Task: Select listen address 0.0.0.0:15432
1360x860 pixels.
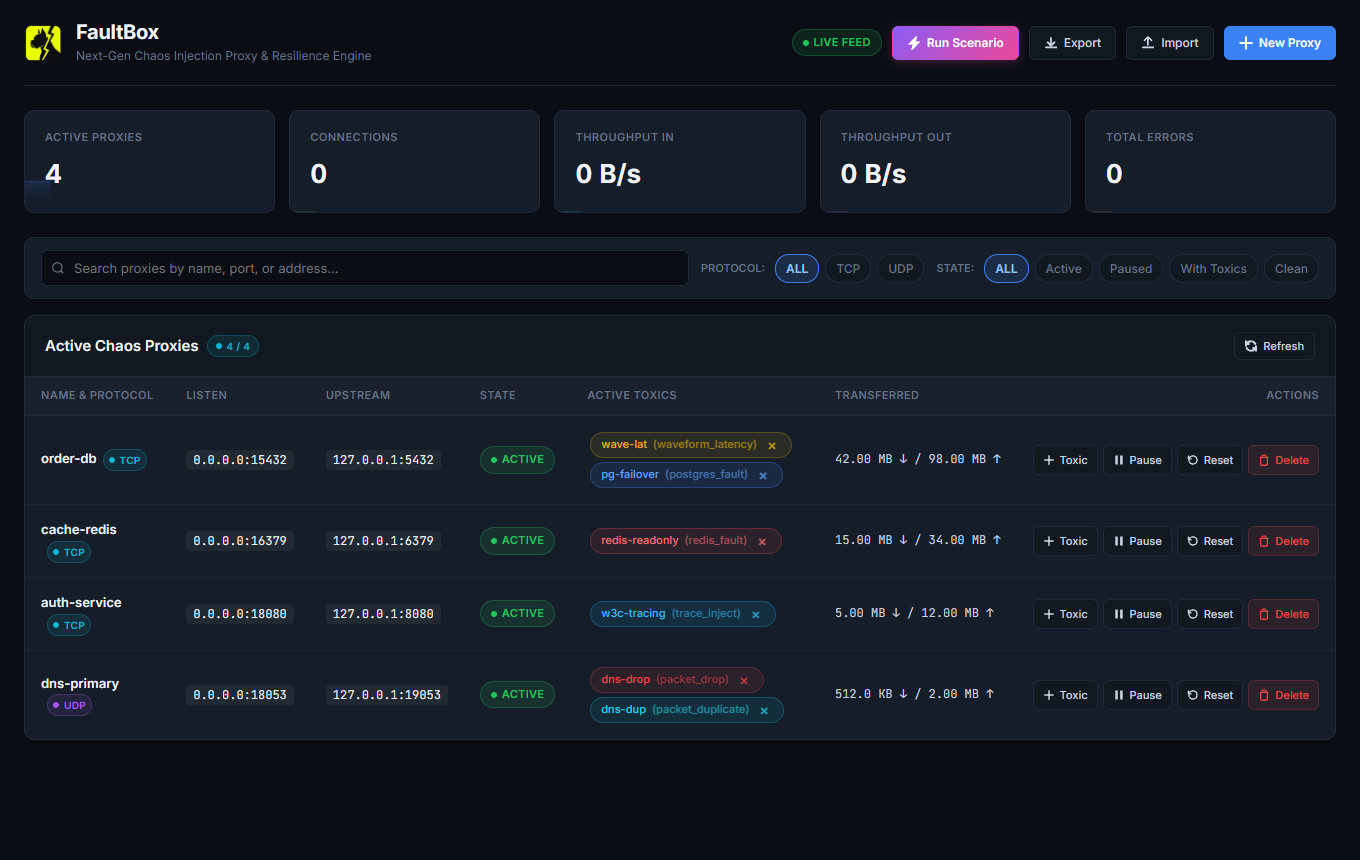Action: coord(240,460)
